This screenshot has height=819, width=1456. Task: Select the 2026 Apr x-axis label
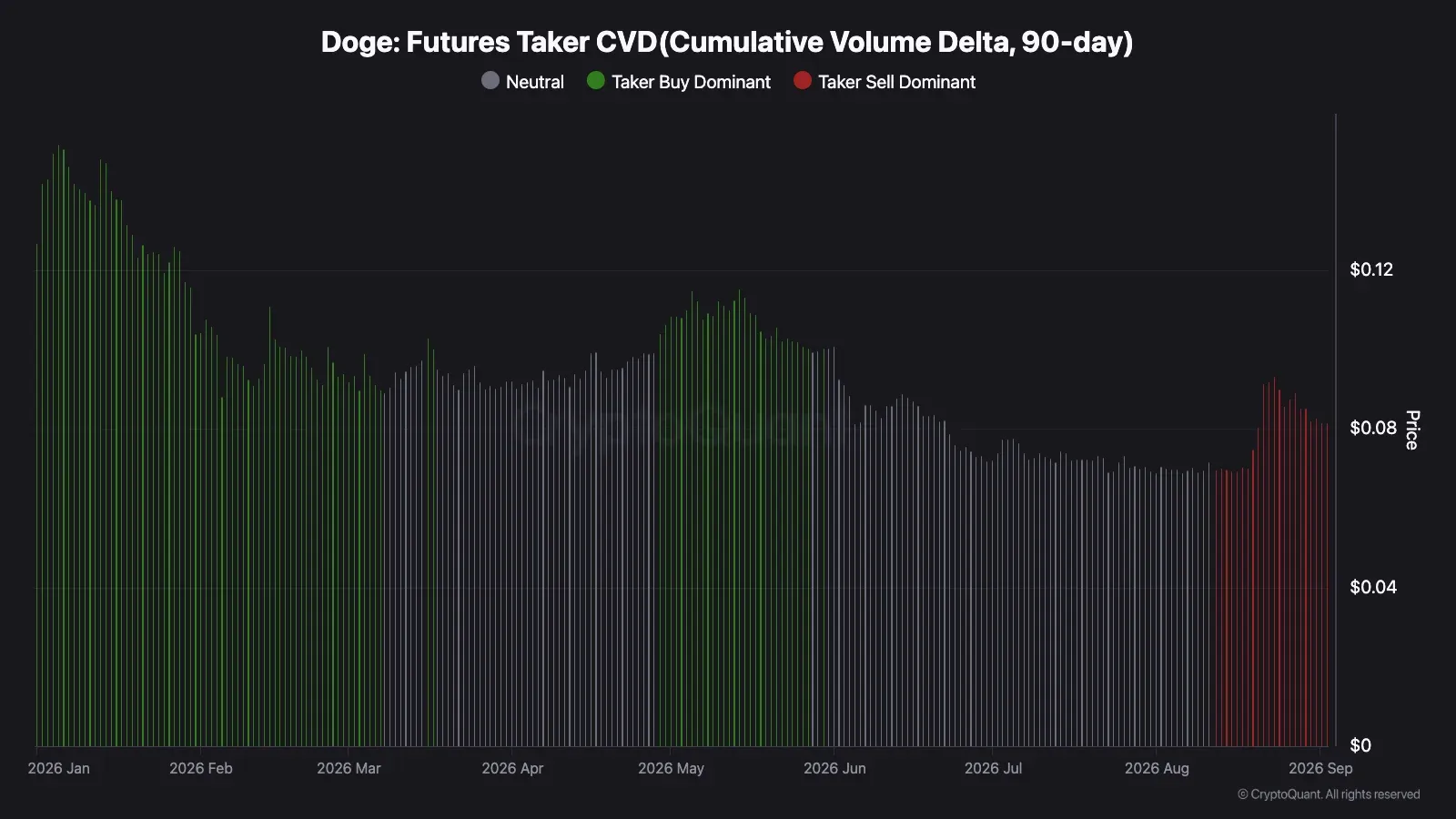[x=512, y=768]
